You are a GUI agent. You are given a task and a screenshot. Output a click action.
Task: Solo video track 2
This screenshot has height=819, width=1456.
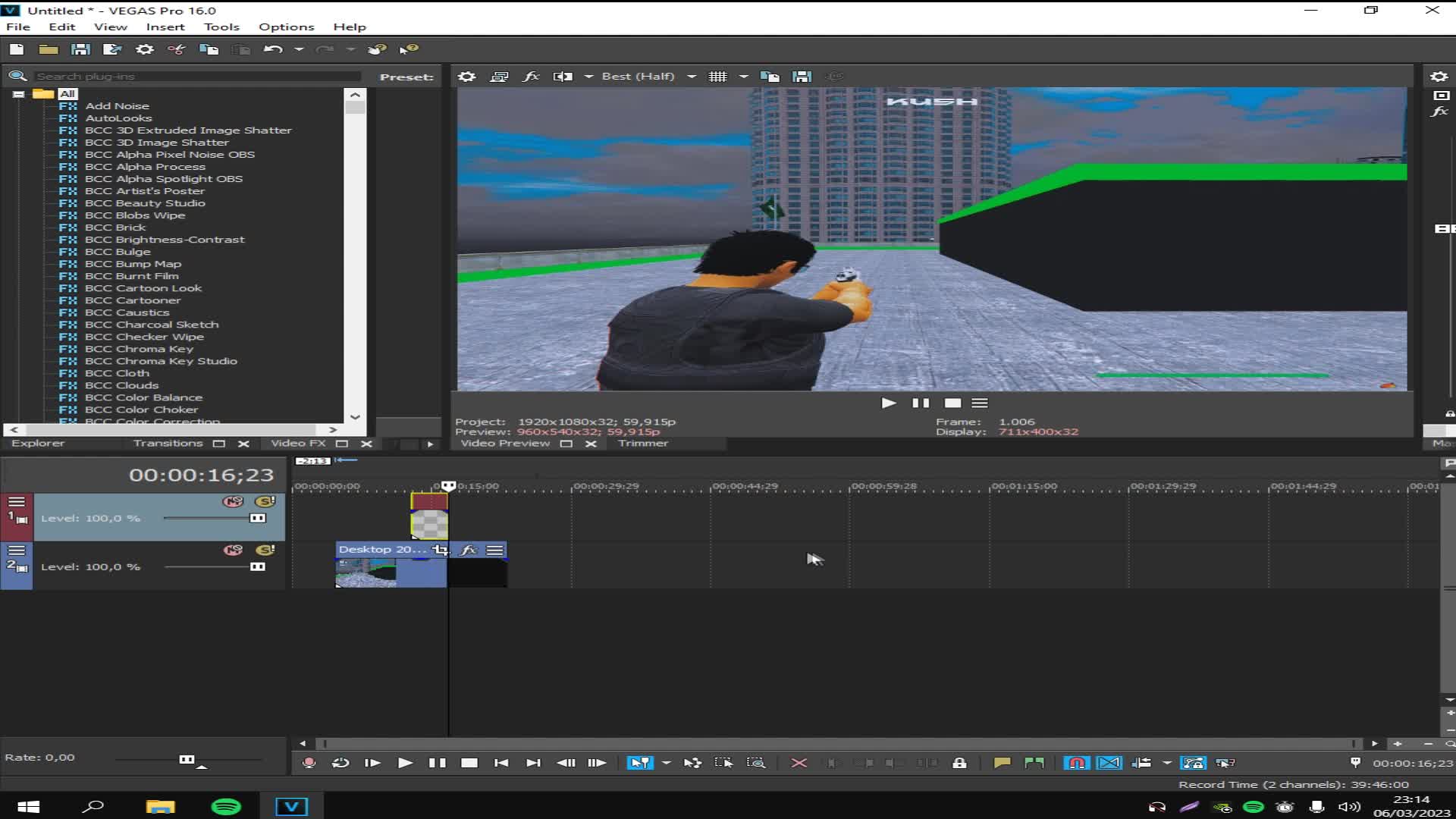coord(265,550)
